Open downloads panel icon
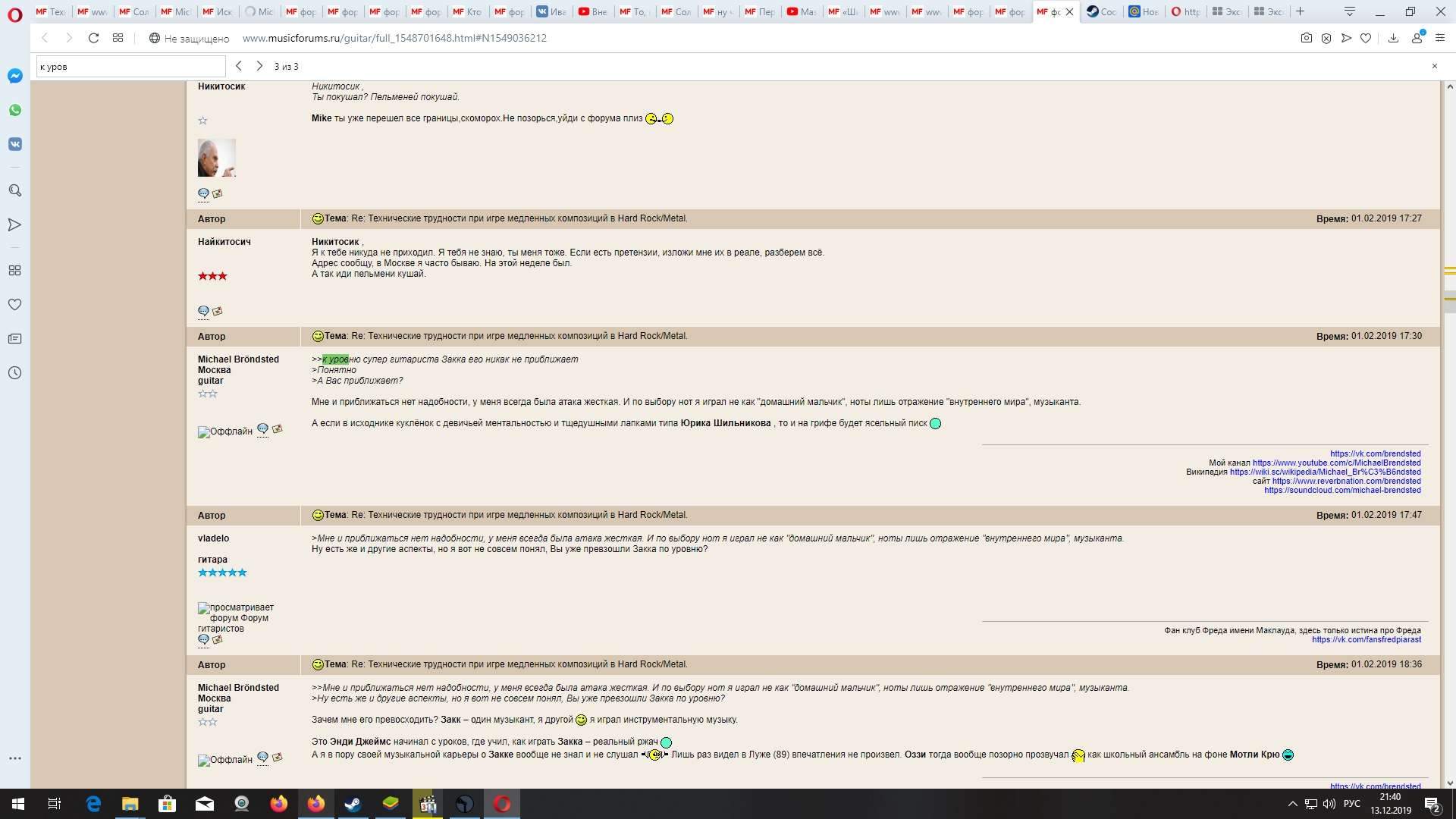This screenshot has width=1456, height=819. [1393, 38]
